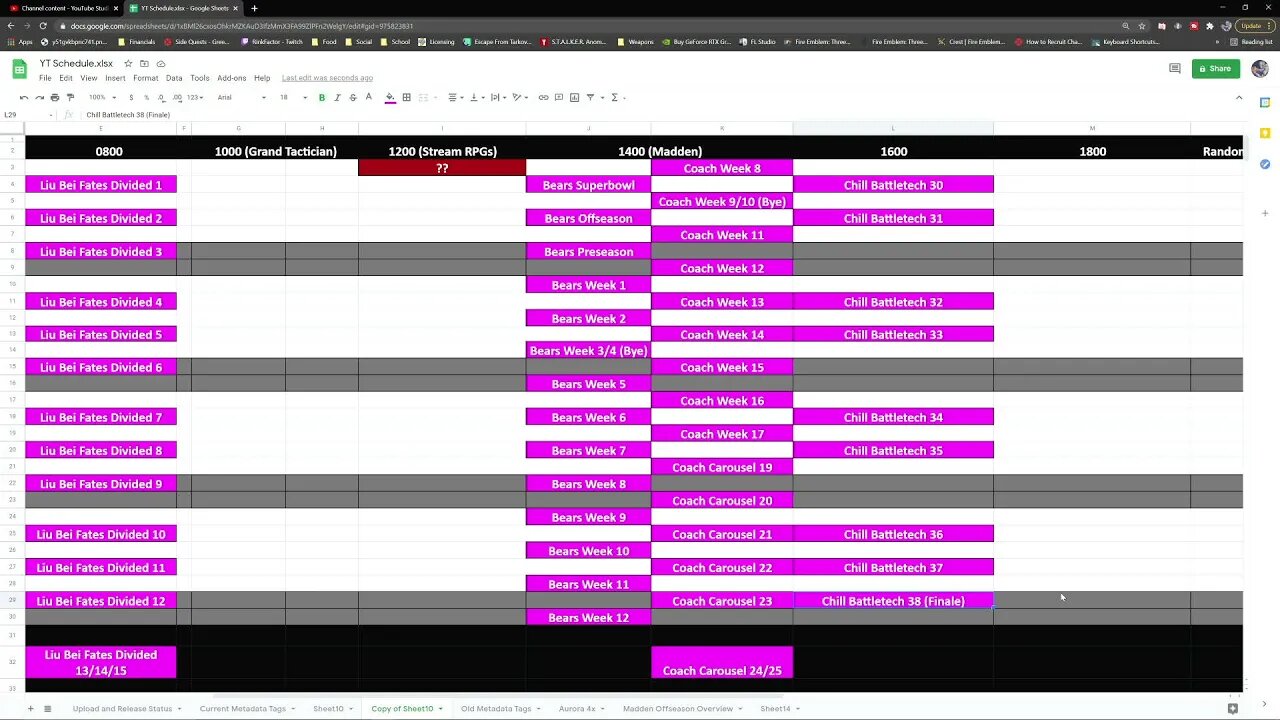Toggle strikethrough formatting
Image resolution: width=1280 pixels, height=720 pixels.
pos(352,97)
